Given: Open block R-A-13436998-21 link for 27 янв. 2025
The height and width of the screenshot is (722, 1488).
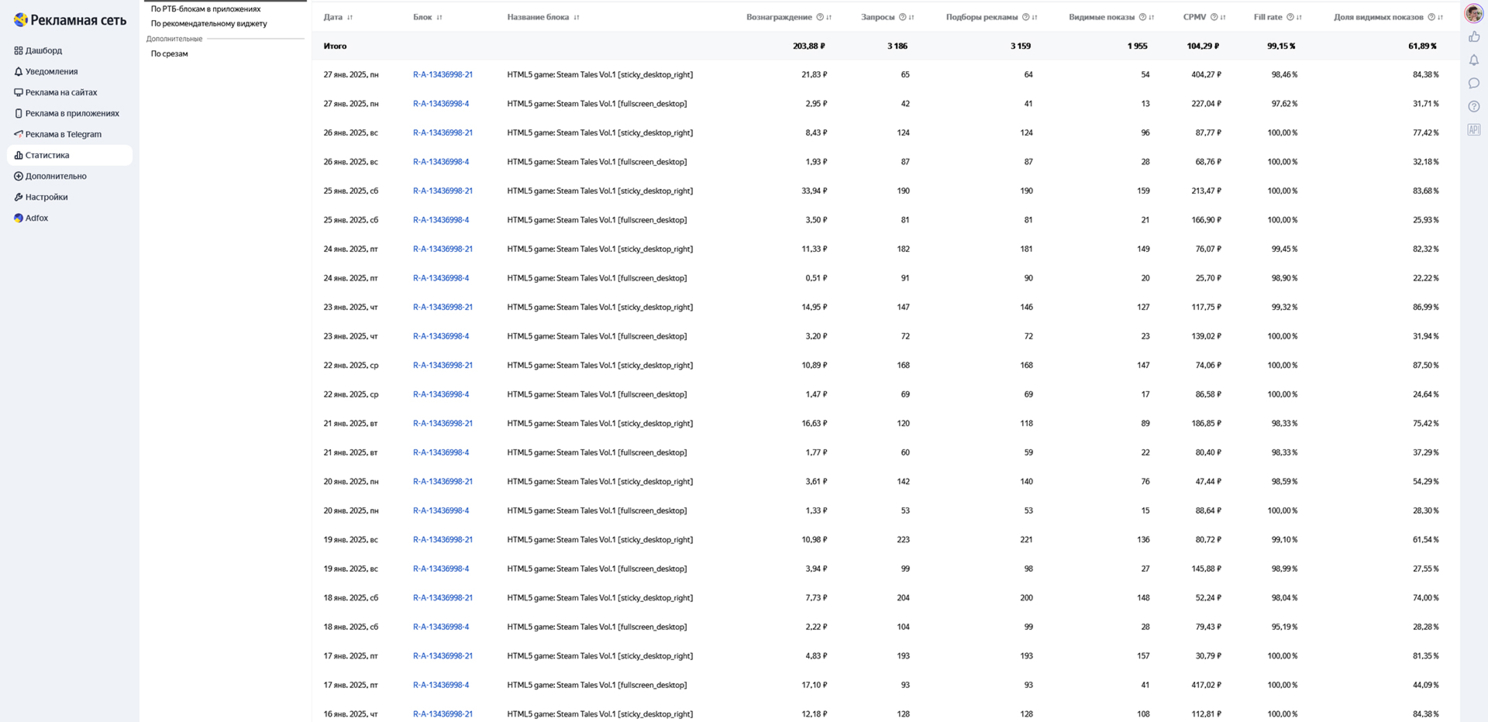Looking at the screenshot, I should click(442, 75).
